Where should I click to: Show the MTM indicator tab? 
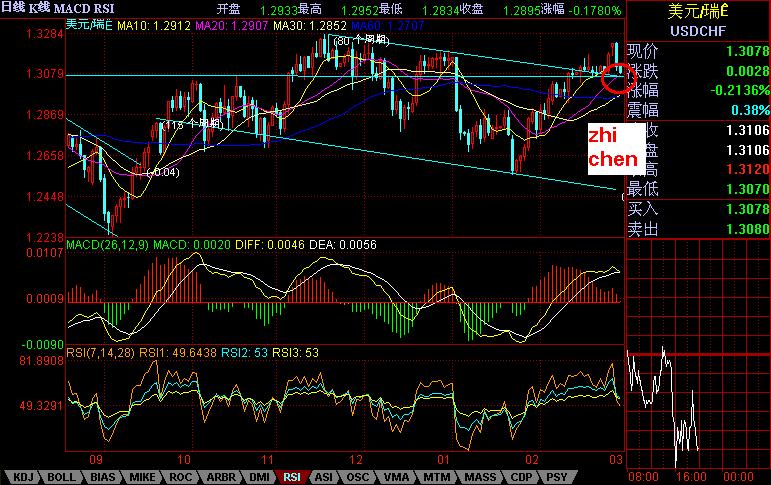coord(436,477)
